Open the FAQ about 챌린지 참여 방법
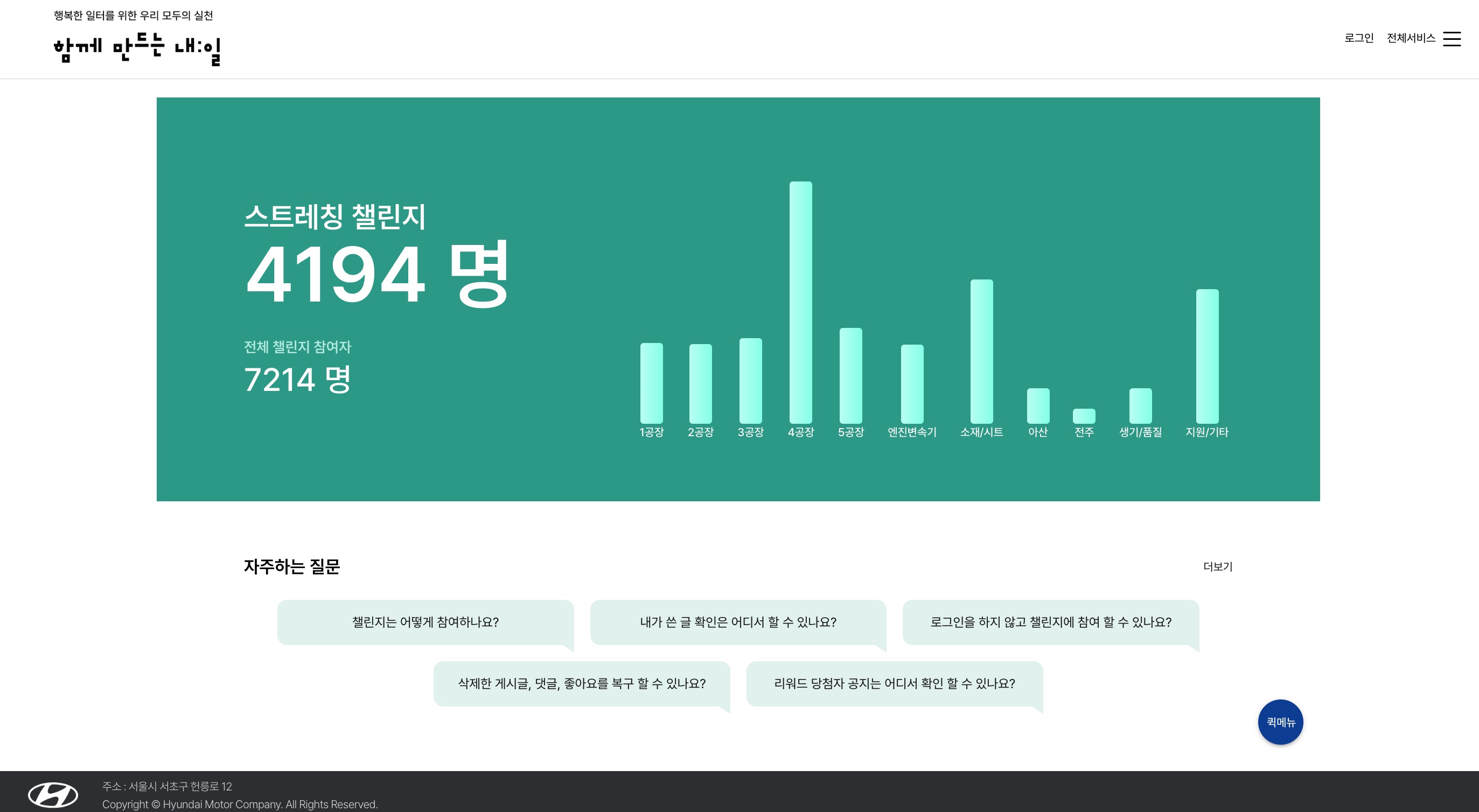 [425, 622]
